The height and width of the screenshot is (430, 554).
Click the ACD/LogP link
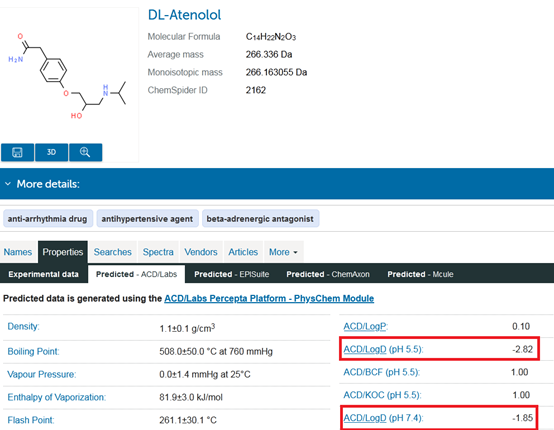(365, 326)
